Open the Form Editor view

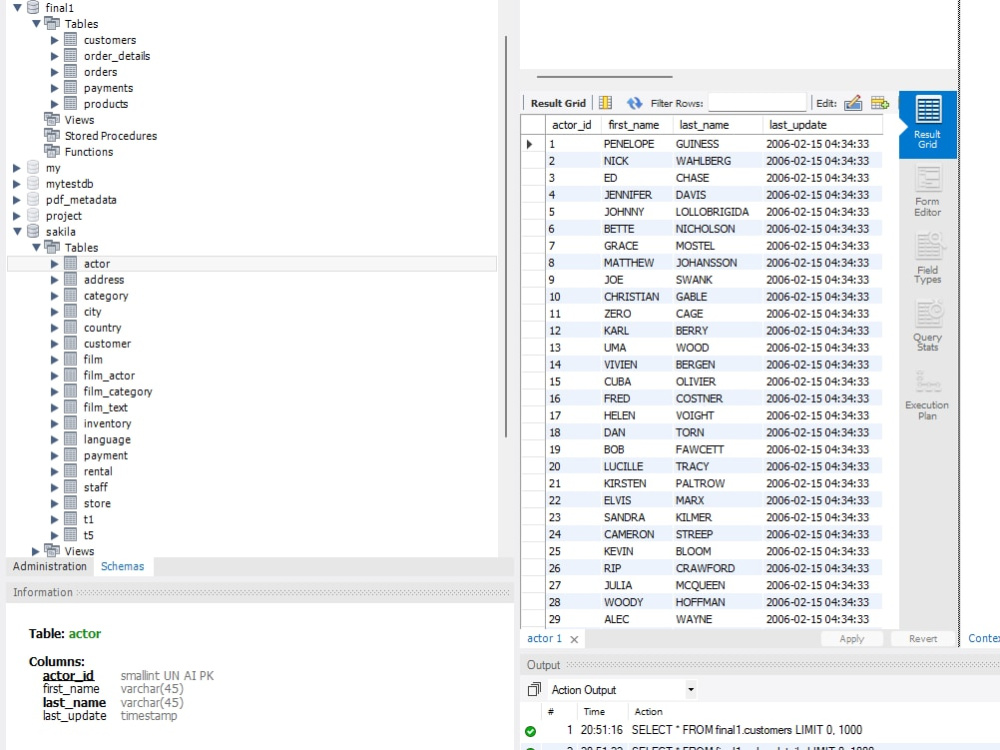click(927, 191)
